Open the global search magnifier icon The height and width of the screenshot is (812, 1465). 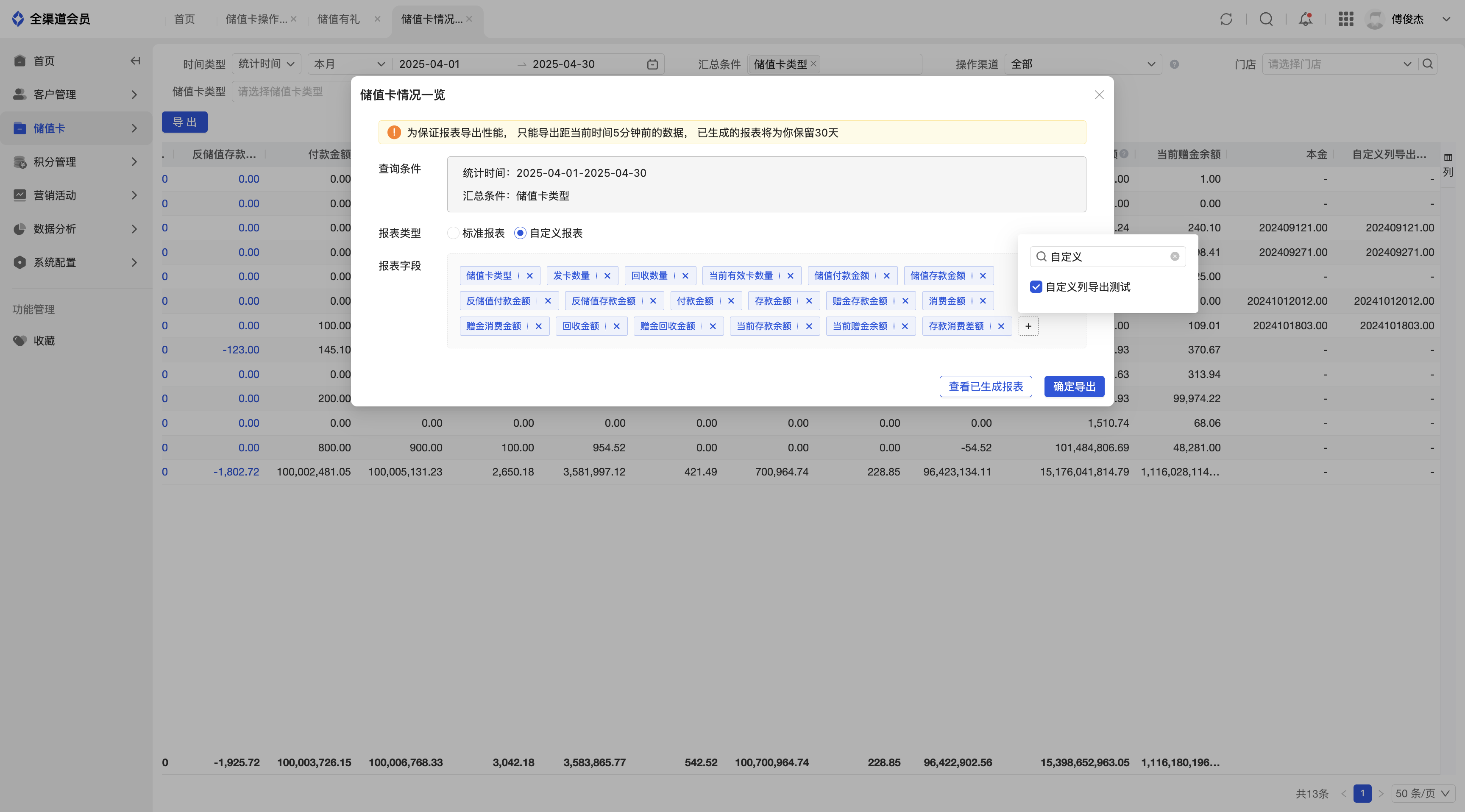pos(1266,19)
